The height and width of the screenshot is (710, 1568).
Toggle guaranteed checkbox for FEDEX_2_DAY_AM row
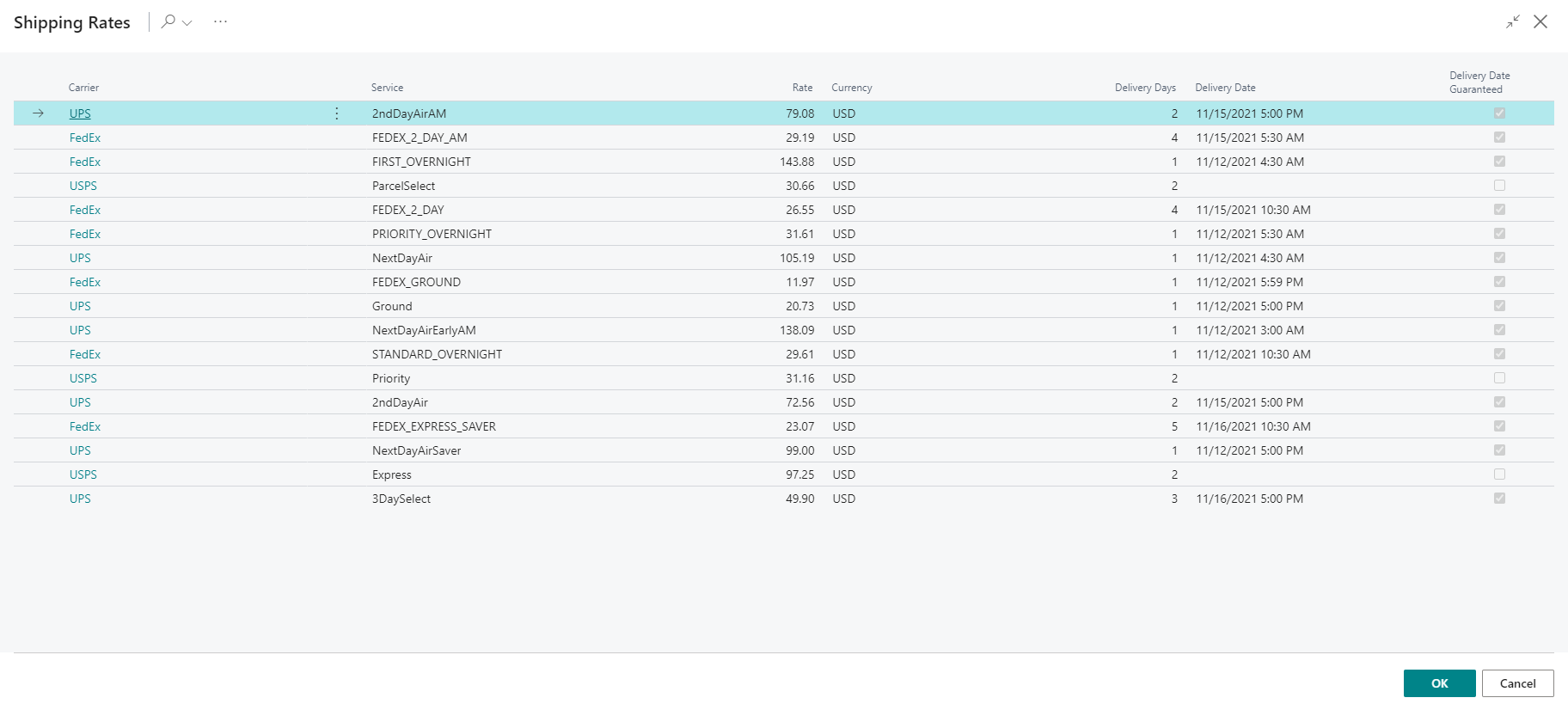click(x=1499, y=138)
